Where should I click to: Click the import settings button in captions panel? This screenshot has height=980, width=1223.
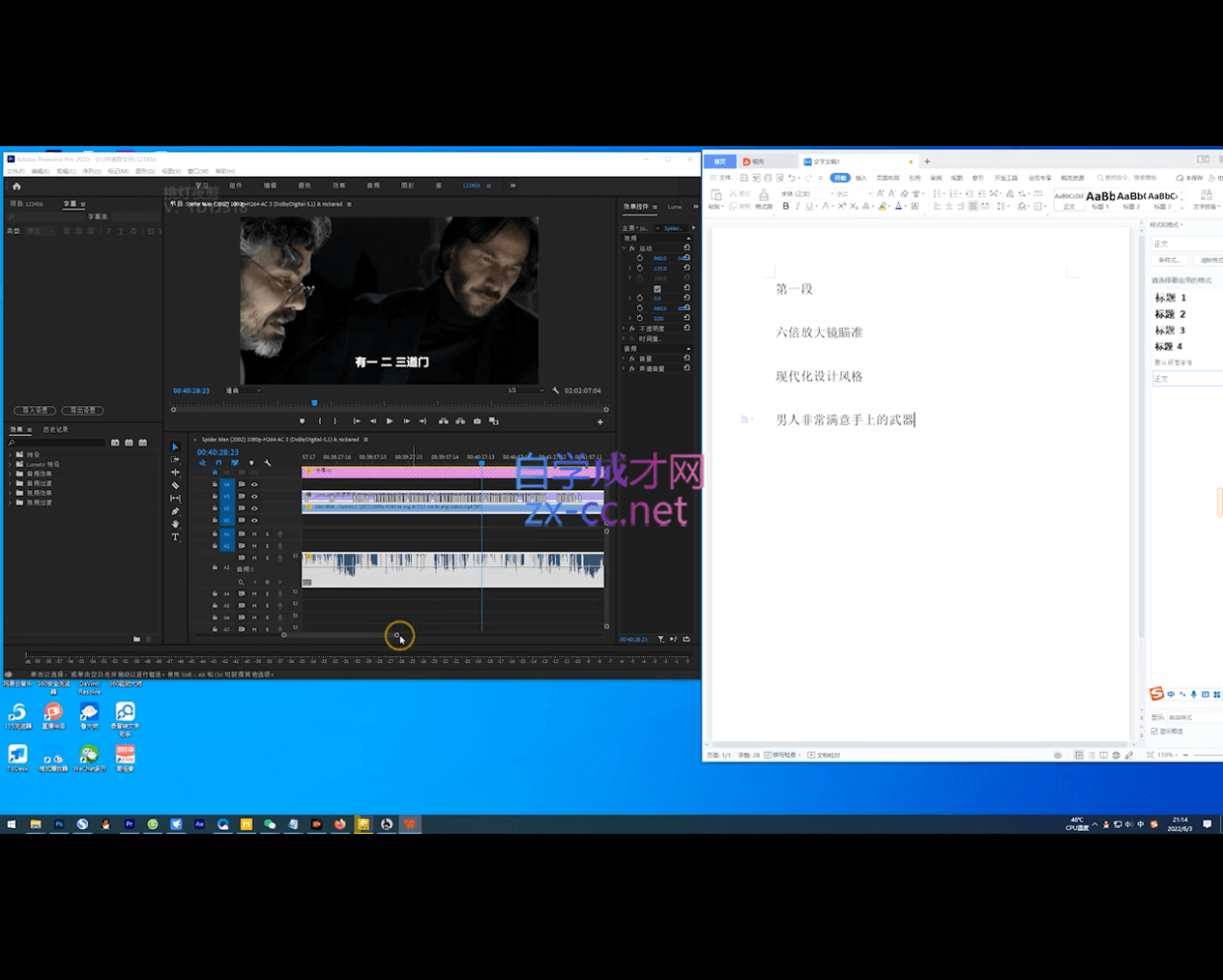(35, 411)
